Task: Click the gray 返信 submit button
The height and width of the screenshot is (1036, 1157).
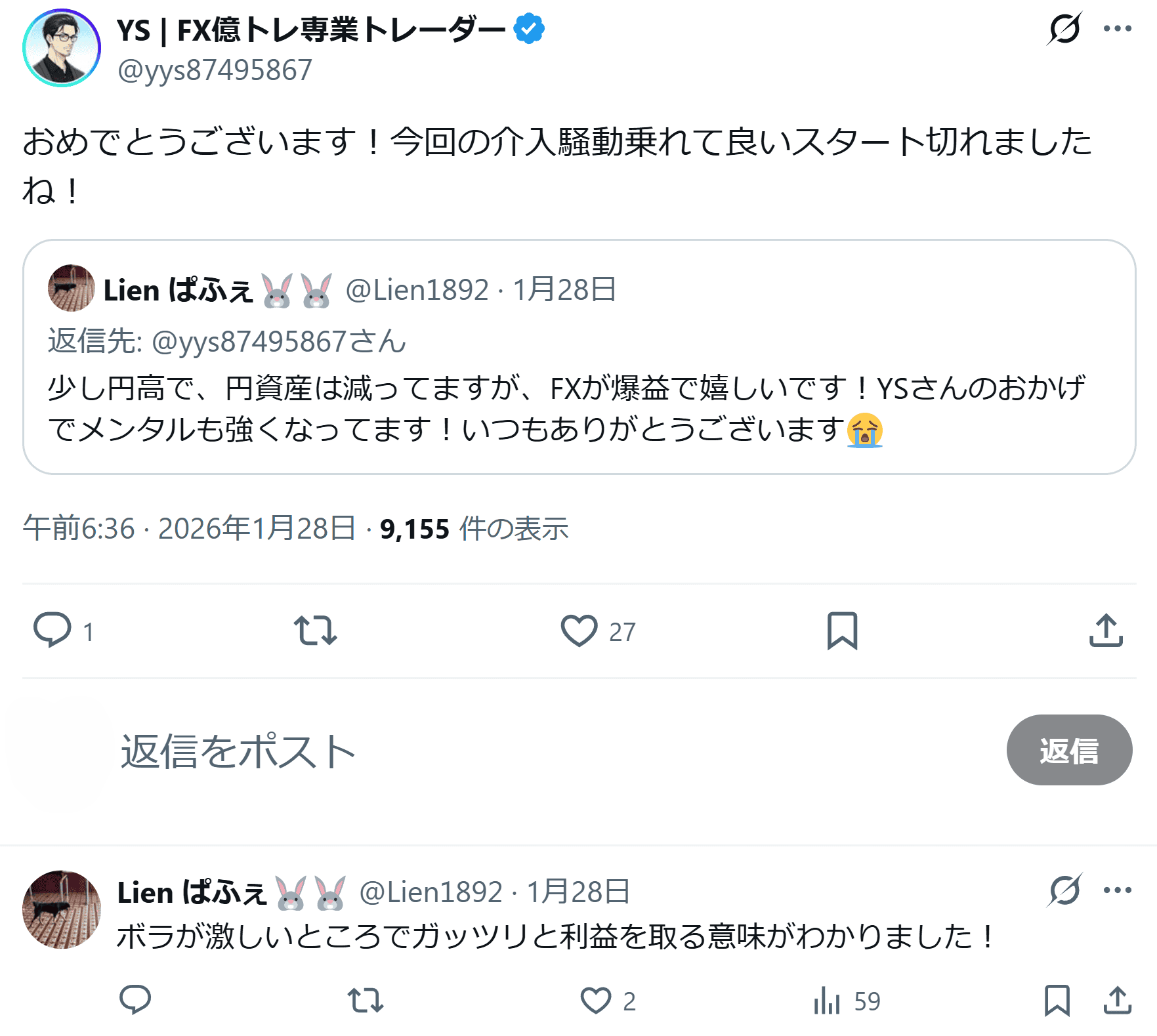Action: (x=1068, y=750)
